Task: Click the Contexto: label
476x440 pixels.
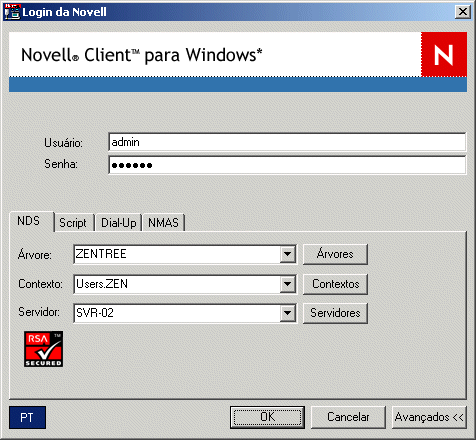Action: [40, 284]
